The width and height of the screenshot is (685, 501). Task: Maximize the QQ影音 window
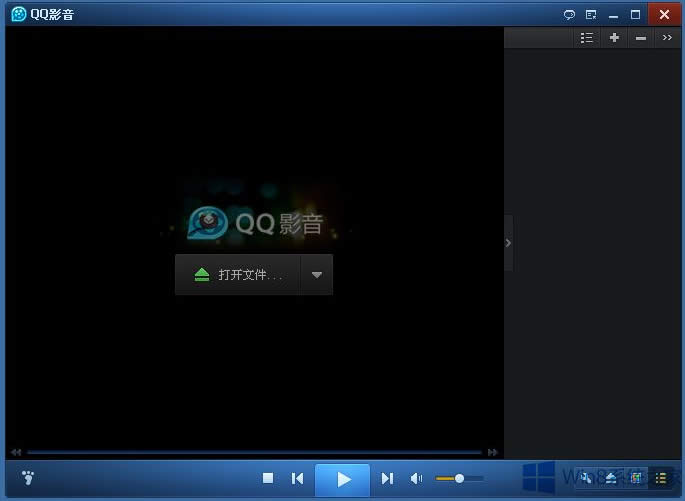coord(635,15)
